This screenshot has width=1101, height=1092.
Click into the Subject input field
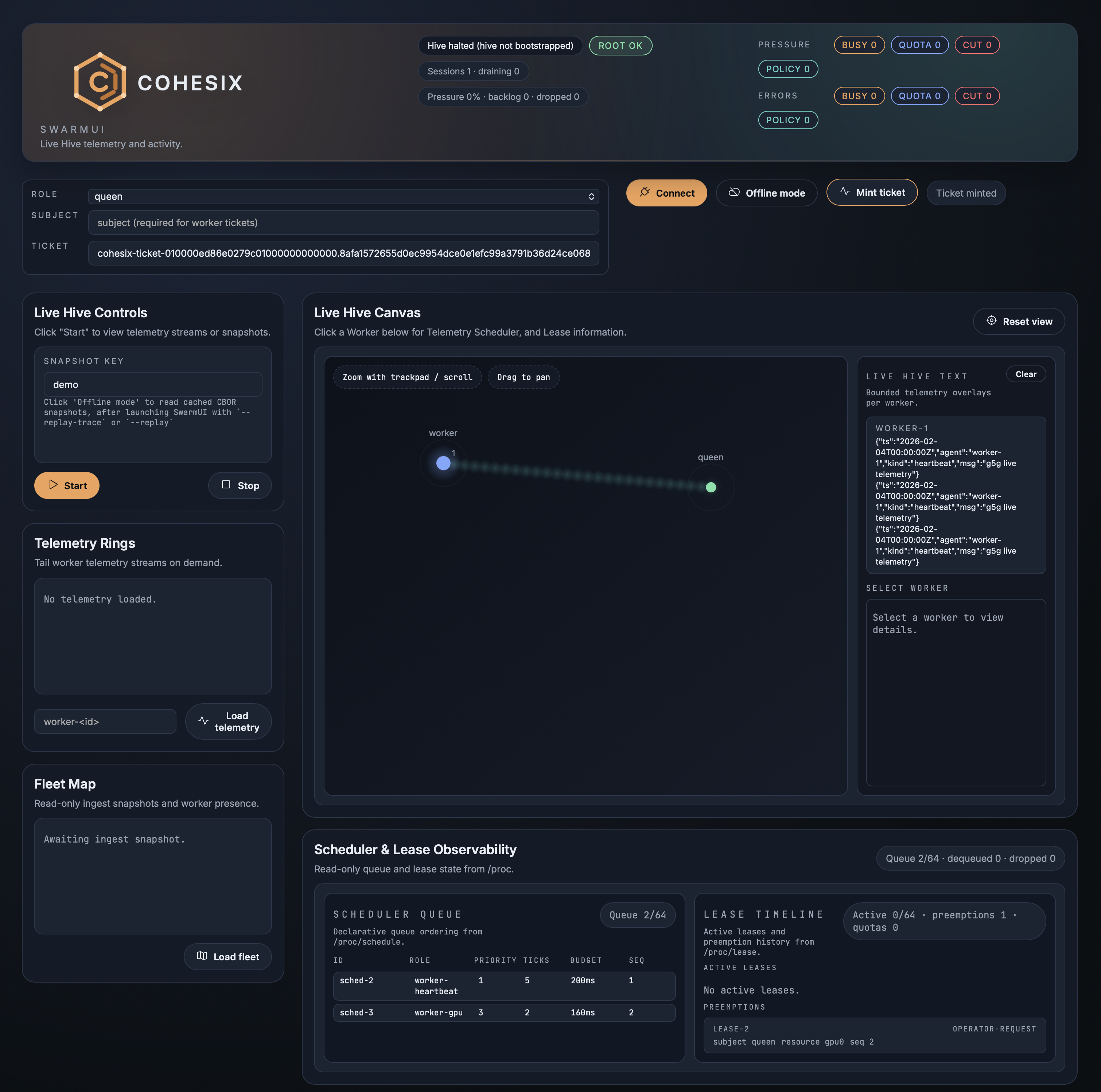click(343, 222)
